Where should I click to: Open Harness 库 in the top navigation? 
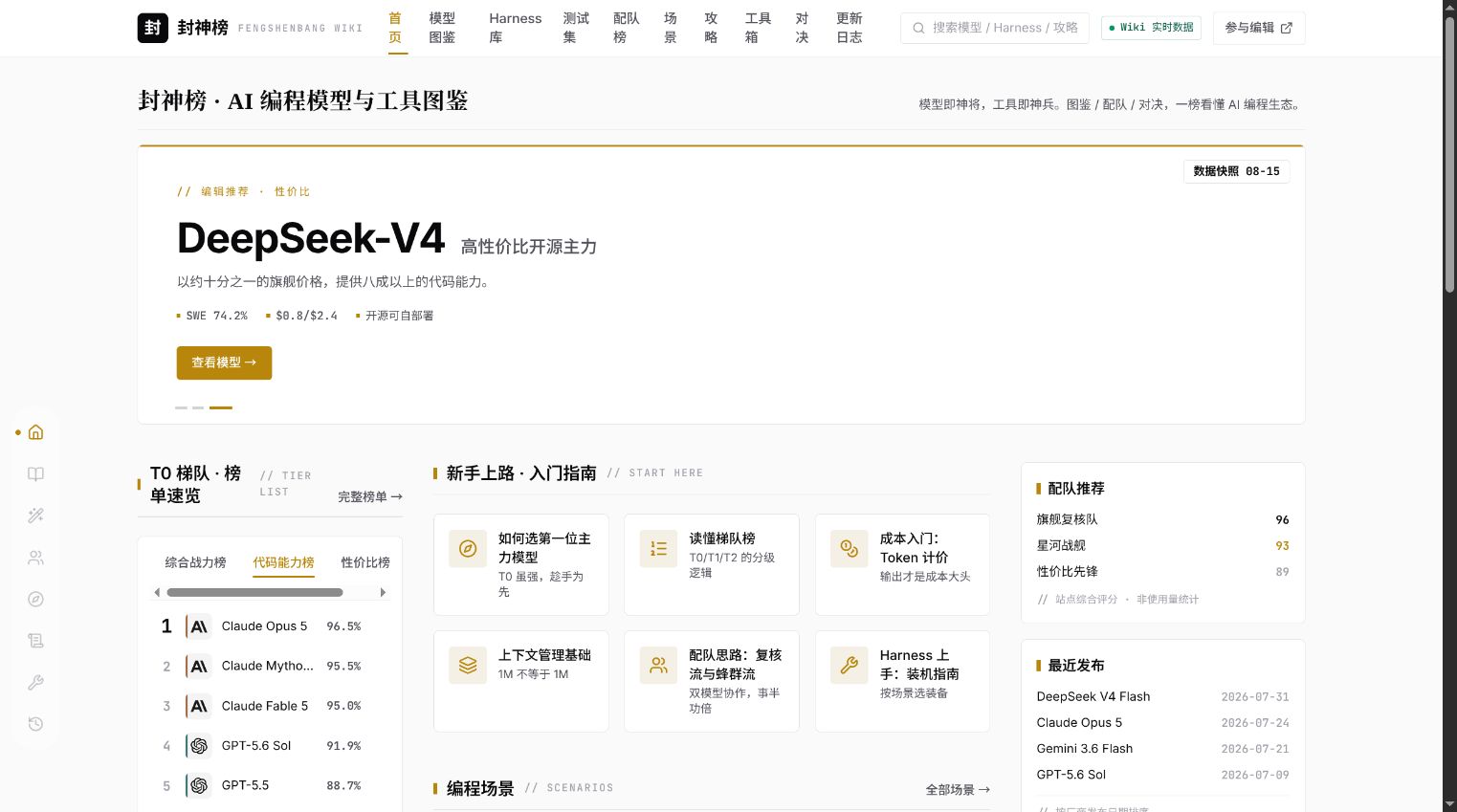[516, 28]
